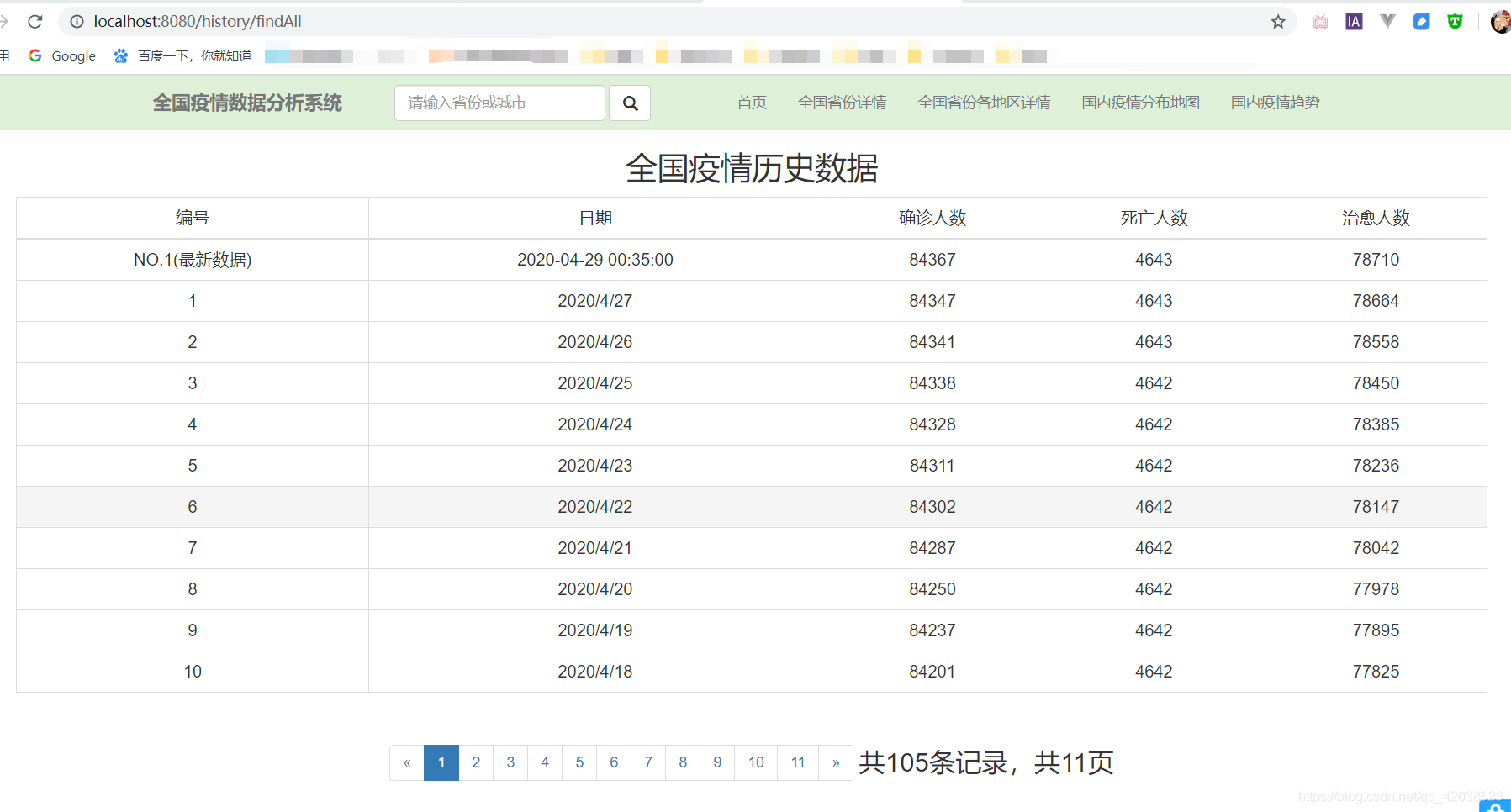This screenshot has width=1511, height=812.
Task: Select cured count 78236 cell
Action: click(1376, 466)
